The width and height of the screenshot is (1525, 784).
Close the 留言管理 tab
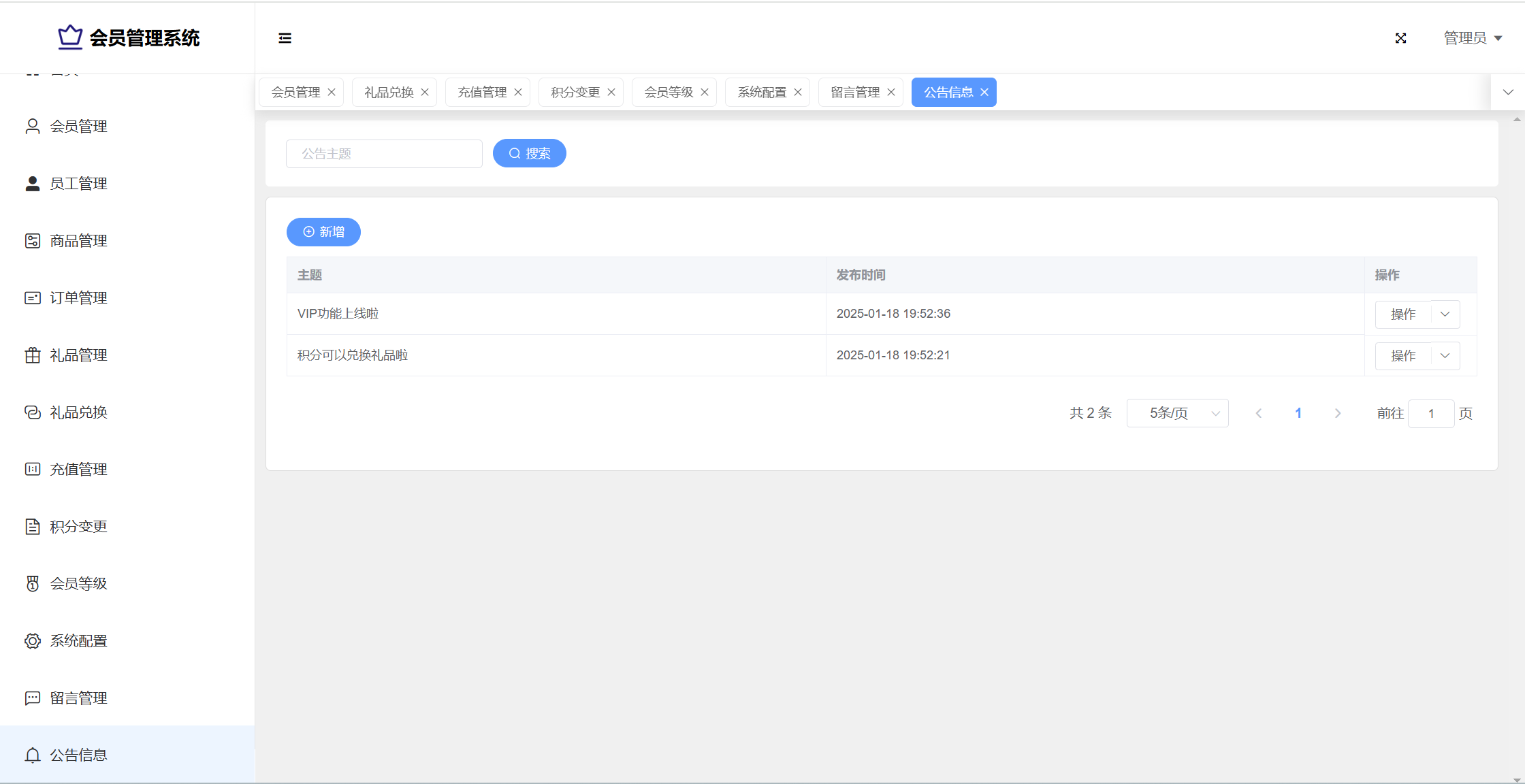[x=891, y=93]
